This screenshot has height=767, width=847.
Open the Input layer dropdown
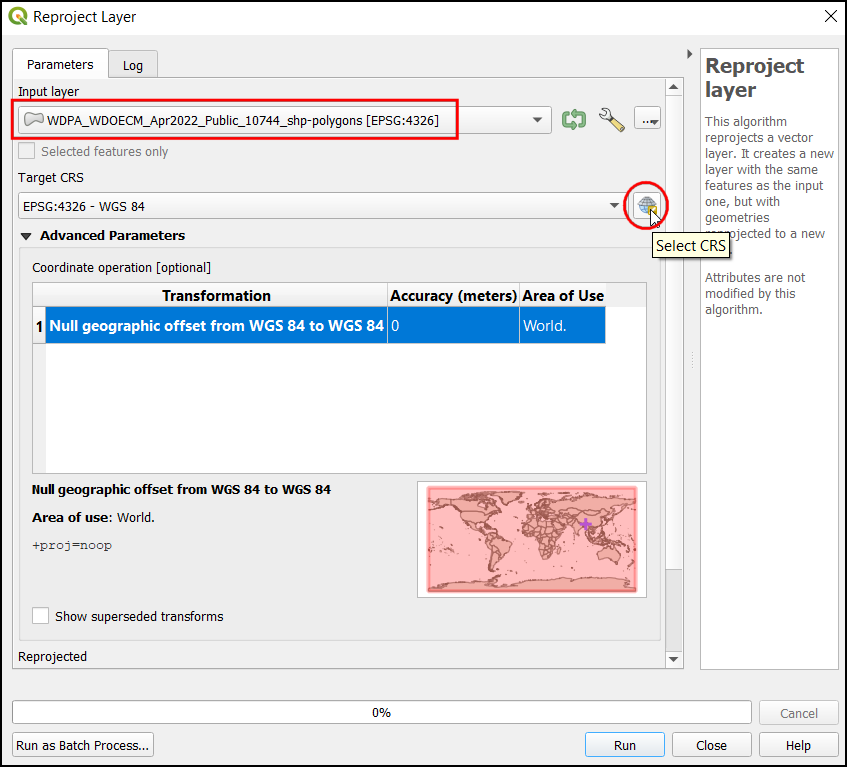point(539,120)
